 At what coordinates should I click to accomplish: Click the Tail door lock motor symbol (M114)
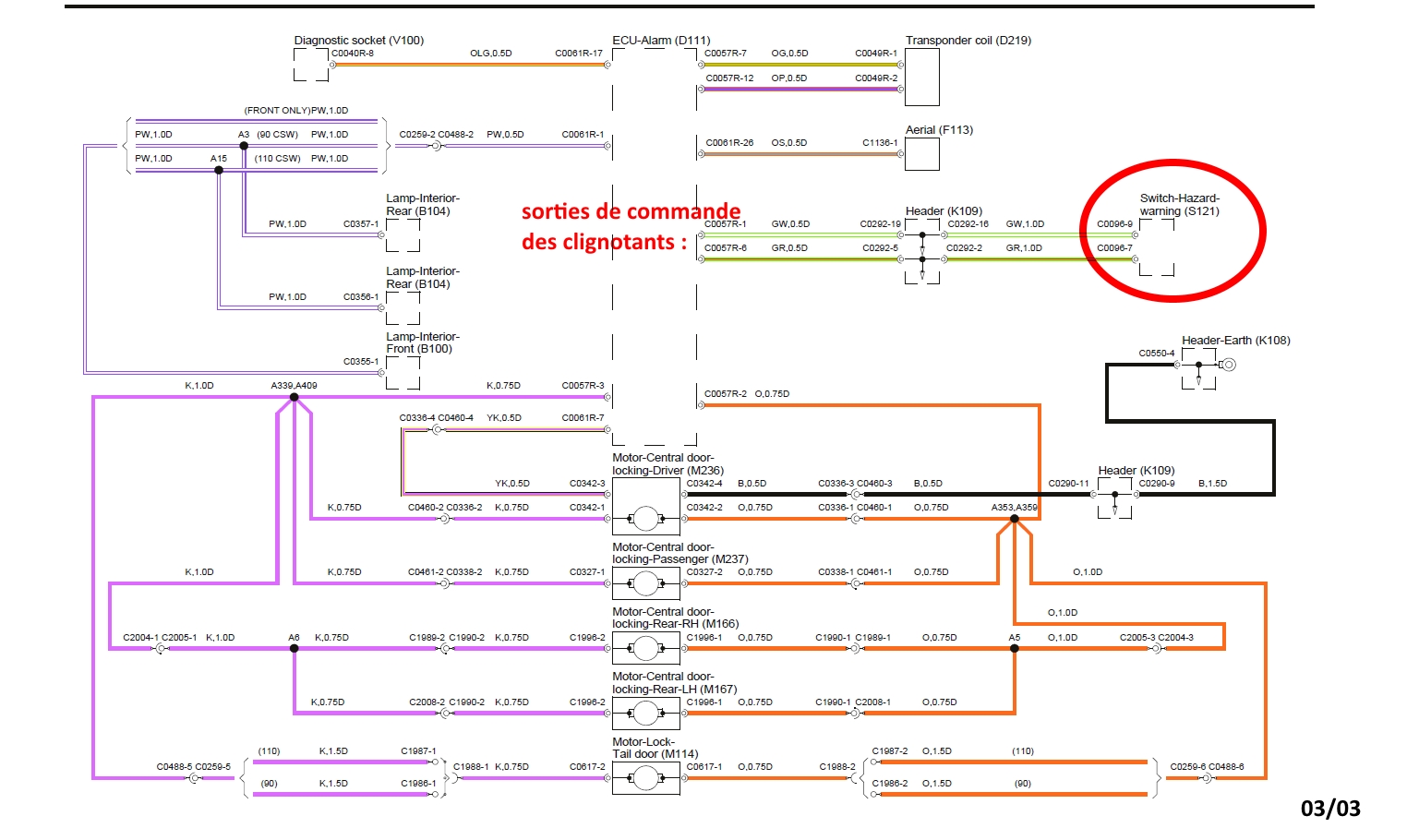coord(645,778)
